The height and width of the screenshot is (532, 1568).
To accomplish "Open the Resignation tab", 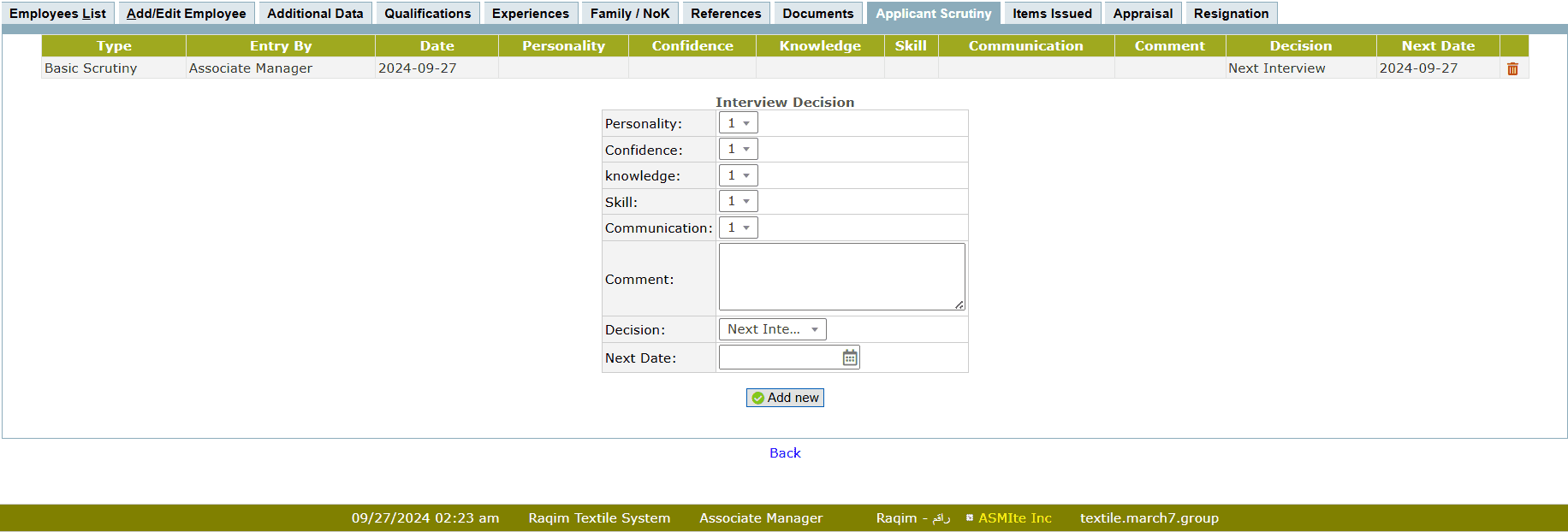I will (x=1231, y=14).
